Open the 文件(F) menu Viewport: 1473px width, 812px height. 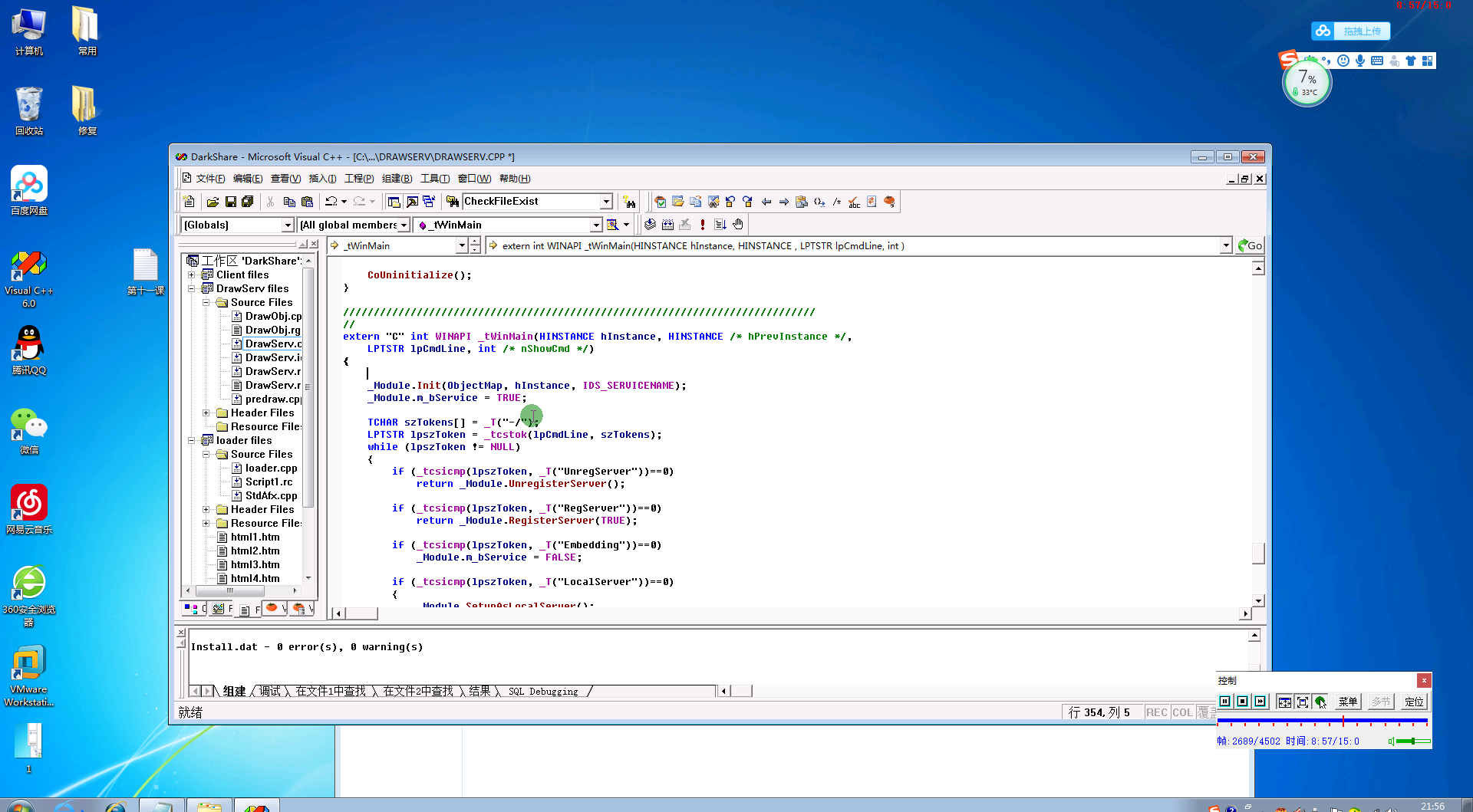(x=210, y=179)
